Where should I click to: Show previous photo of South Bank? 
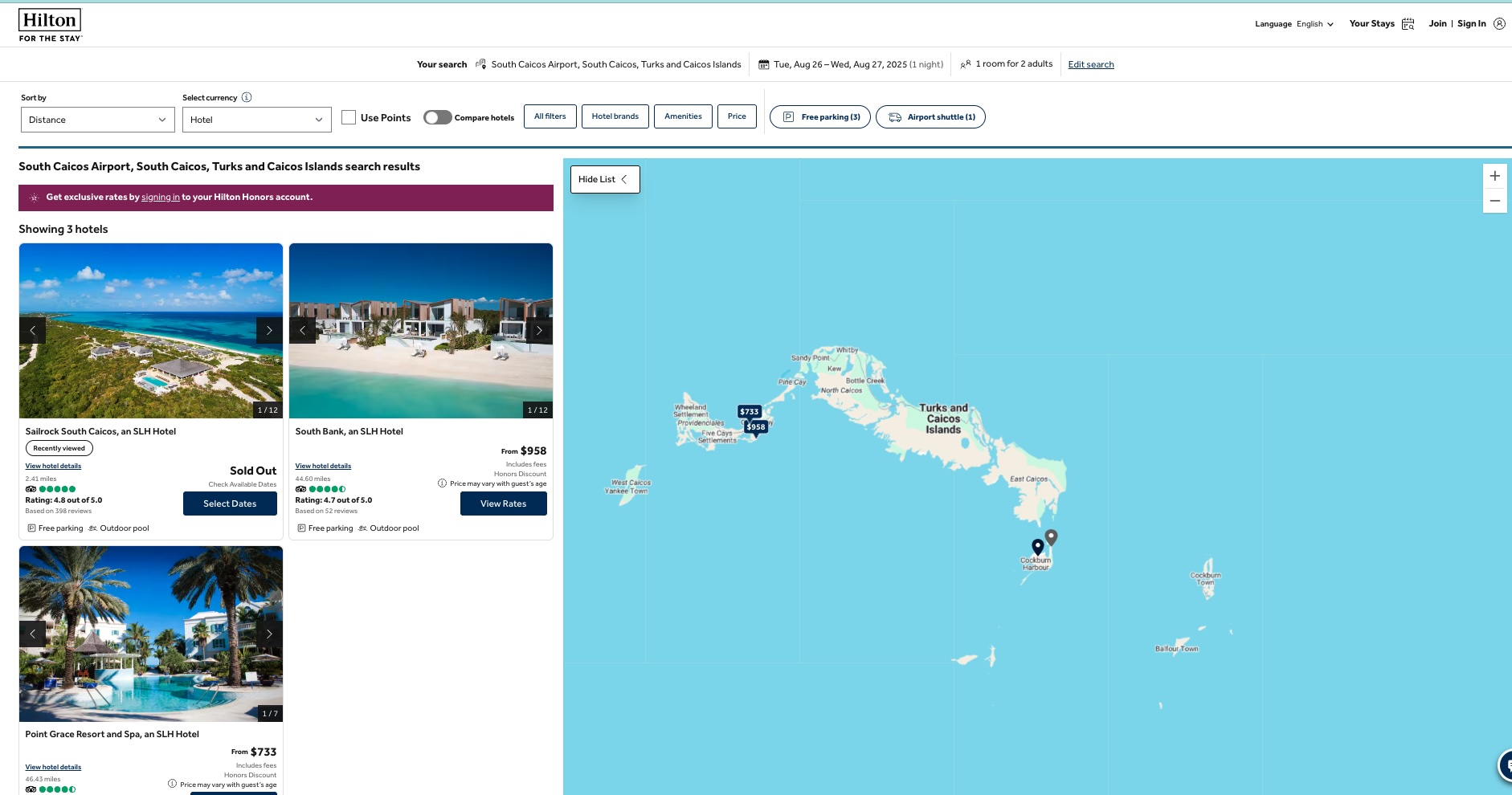click(302, 330)
